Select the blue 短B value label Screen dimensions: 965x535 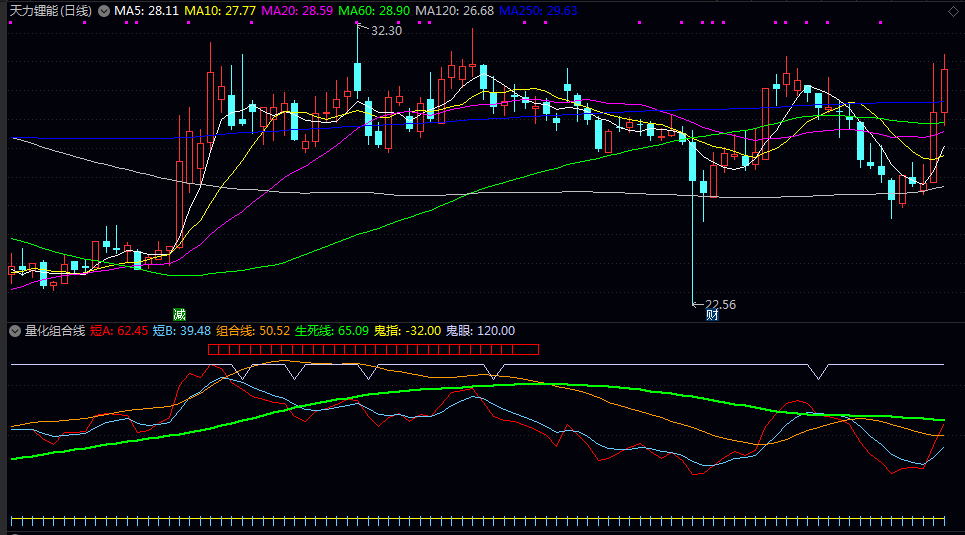(181, 330)
